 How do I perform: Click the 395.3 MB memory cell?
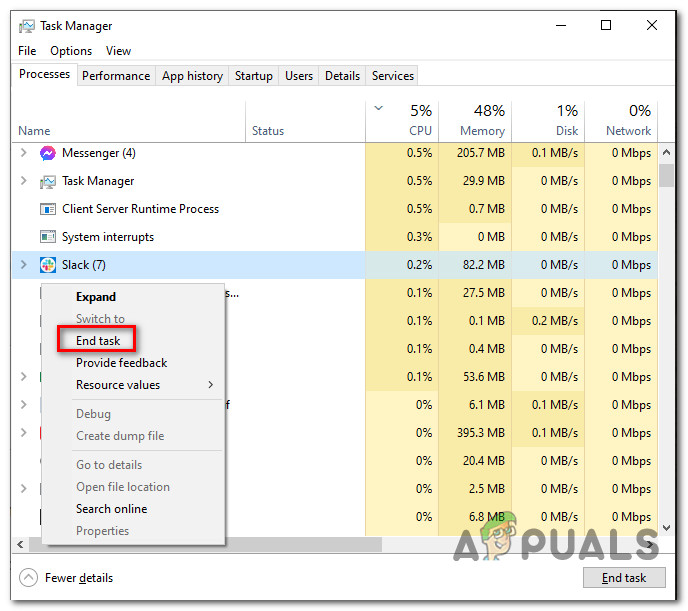point(475,433)
